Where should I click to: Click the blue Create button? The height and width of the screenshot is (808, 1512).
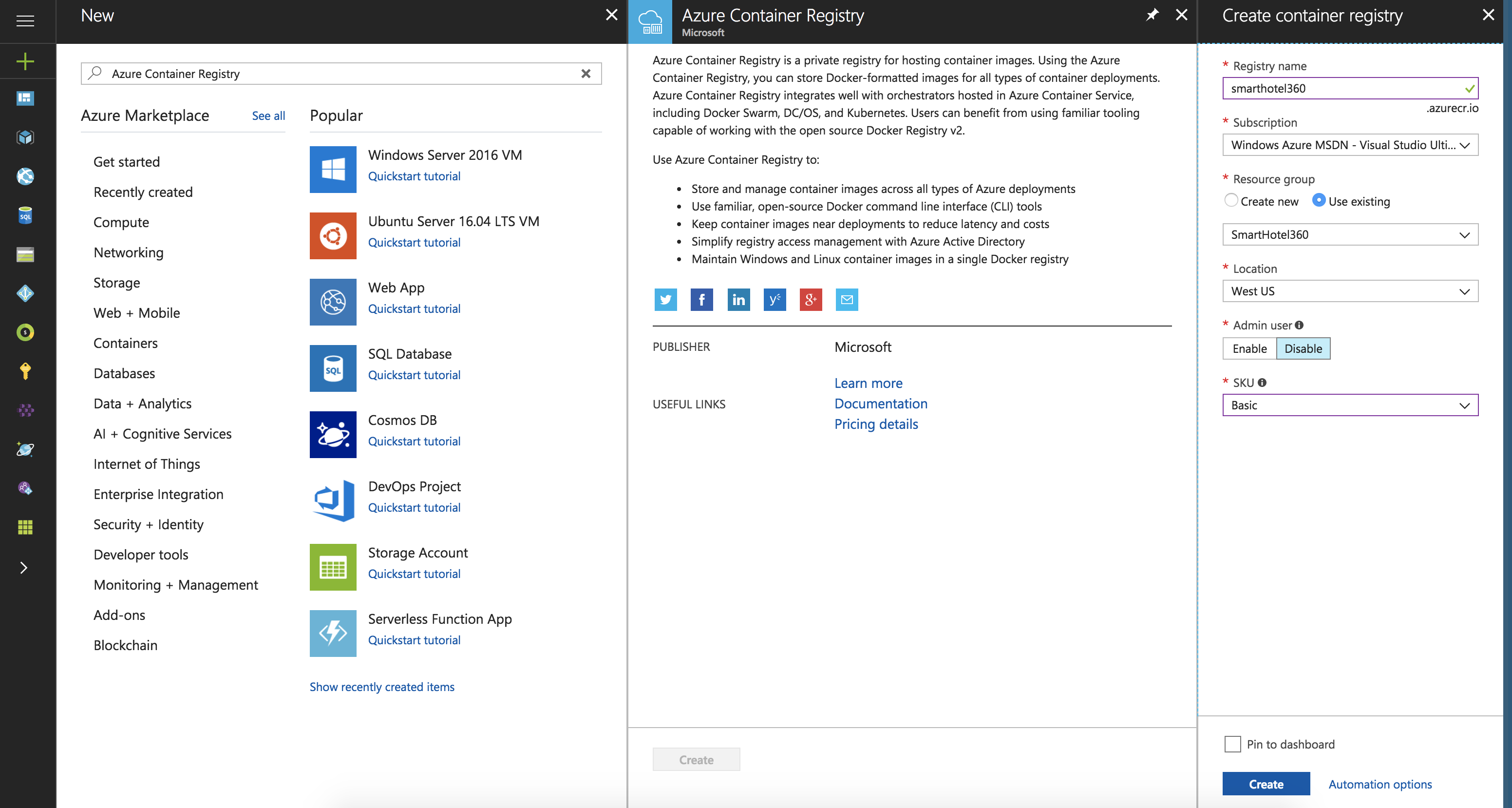click(1266, 784)
